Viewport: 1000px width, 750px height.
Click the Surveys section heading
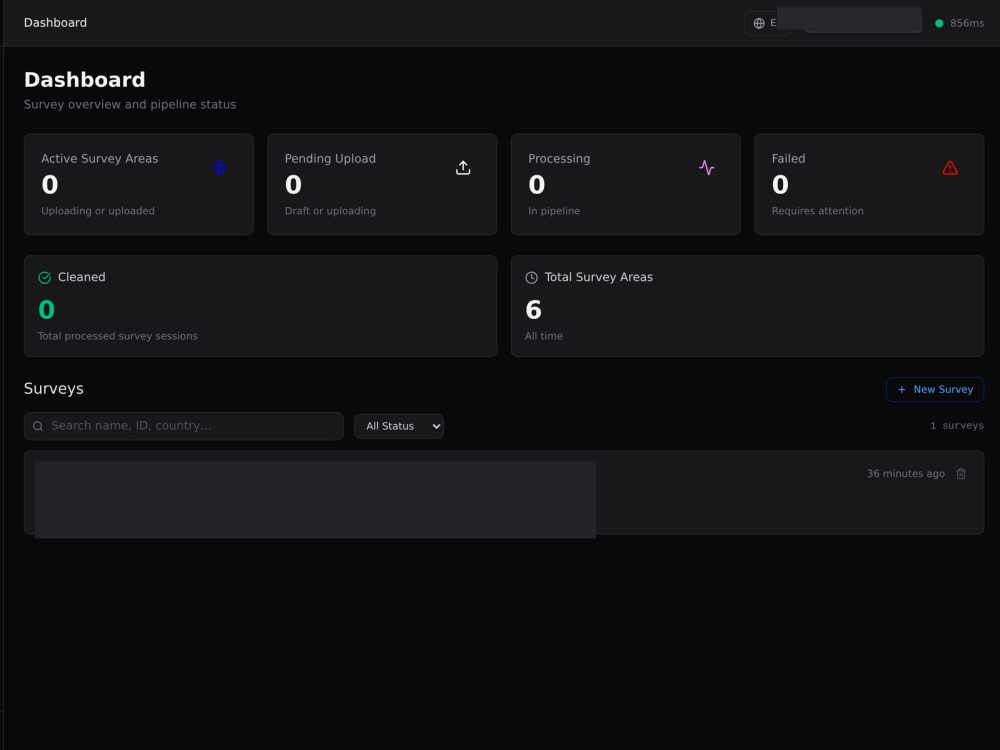click(54, 389)
